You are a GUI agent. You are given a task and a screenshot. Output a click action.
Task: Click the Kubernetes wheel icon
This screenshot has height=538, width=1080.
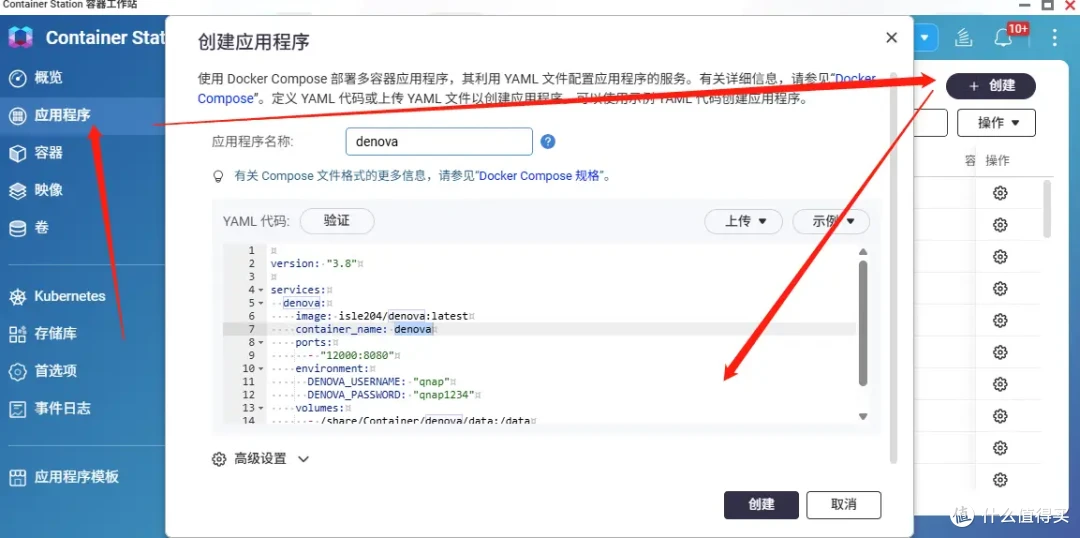17,297
